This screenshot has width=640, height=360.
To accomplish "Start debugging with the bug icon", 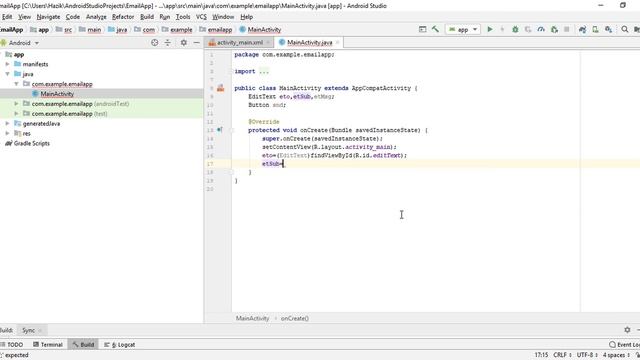I will (515, 29).
